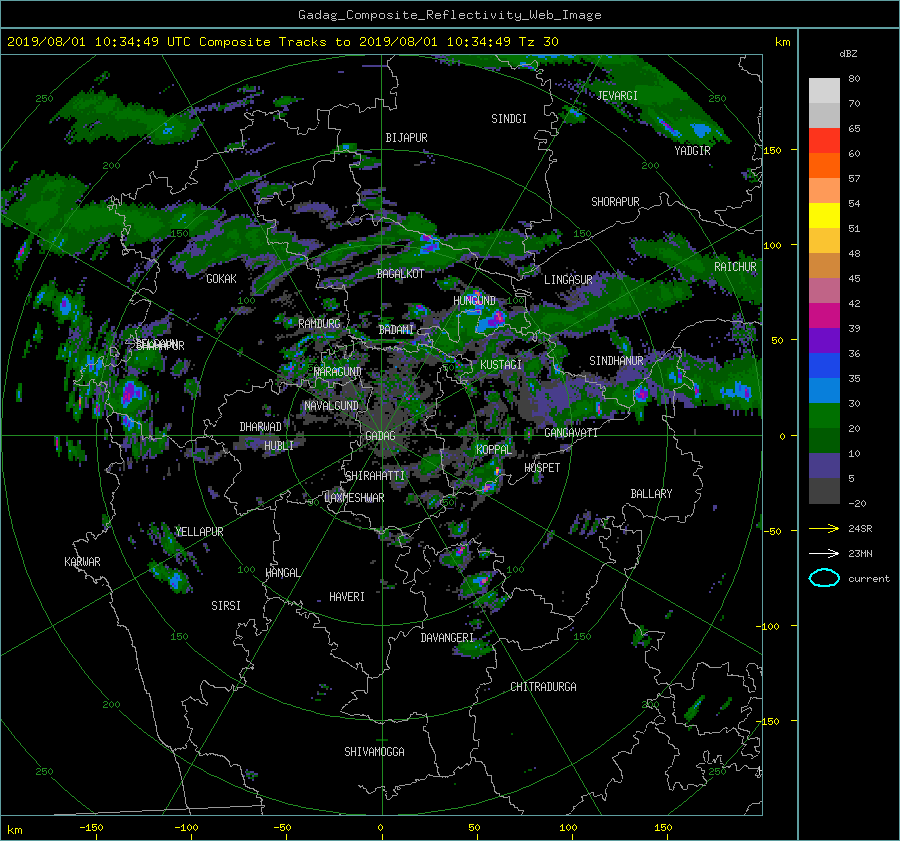The height and width of the screenshot is (841, 900).
Task: Click the SHIRAHATTI city label
Action: (x=375, y=476)
